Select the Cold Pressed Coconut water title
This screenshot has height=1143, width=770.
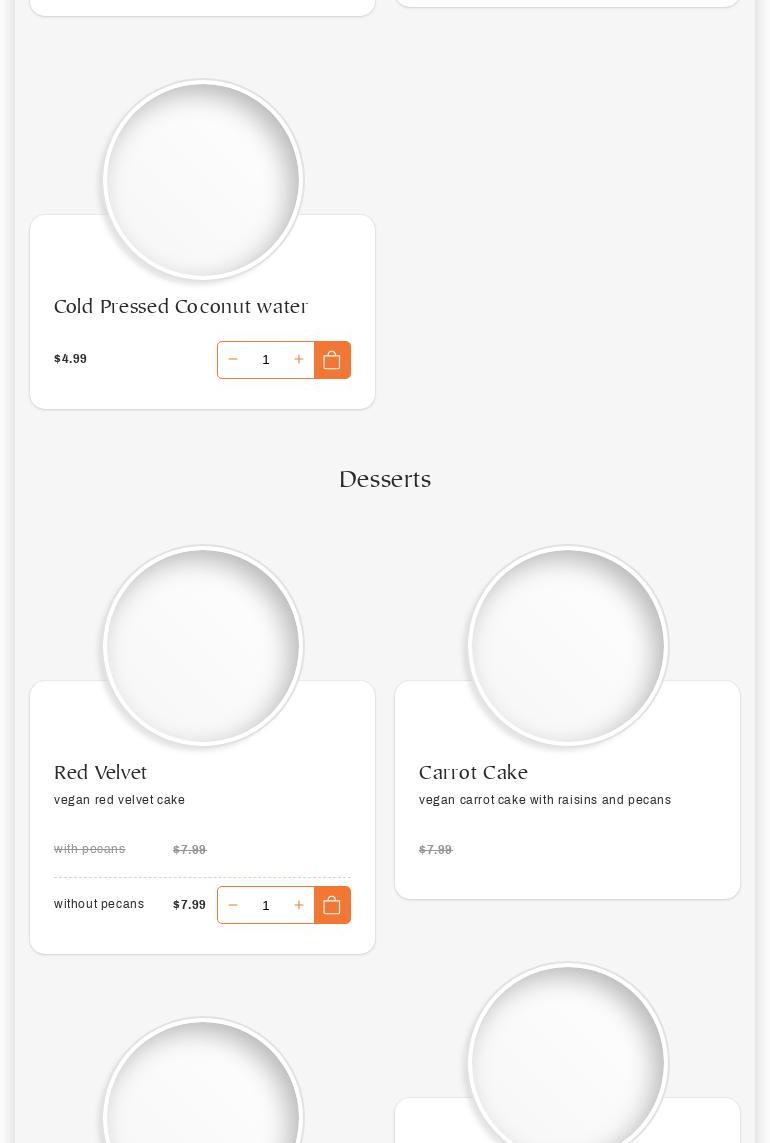pyautogui.click(x=181, y=307)
